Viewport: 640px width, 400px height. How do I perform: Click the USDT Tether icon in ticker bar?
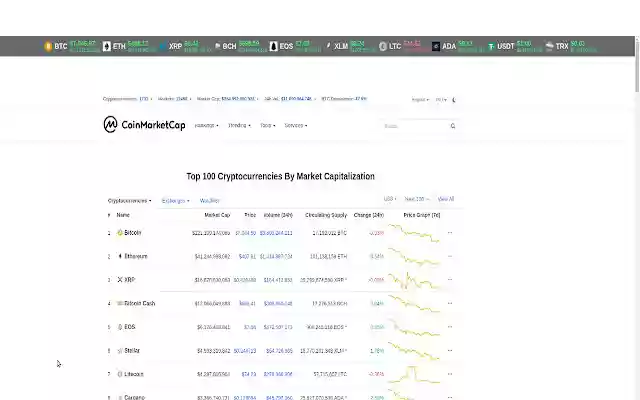coord(491,46)
